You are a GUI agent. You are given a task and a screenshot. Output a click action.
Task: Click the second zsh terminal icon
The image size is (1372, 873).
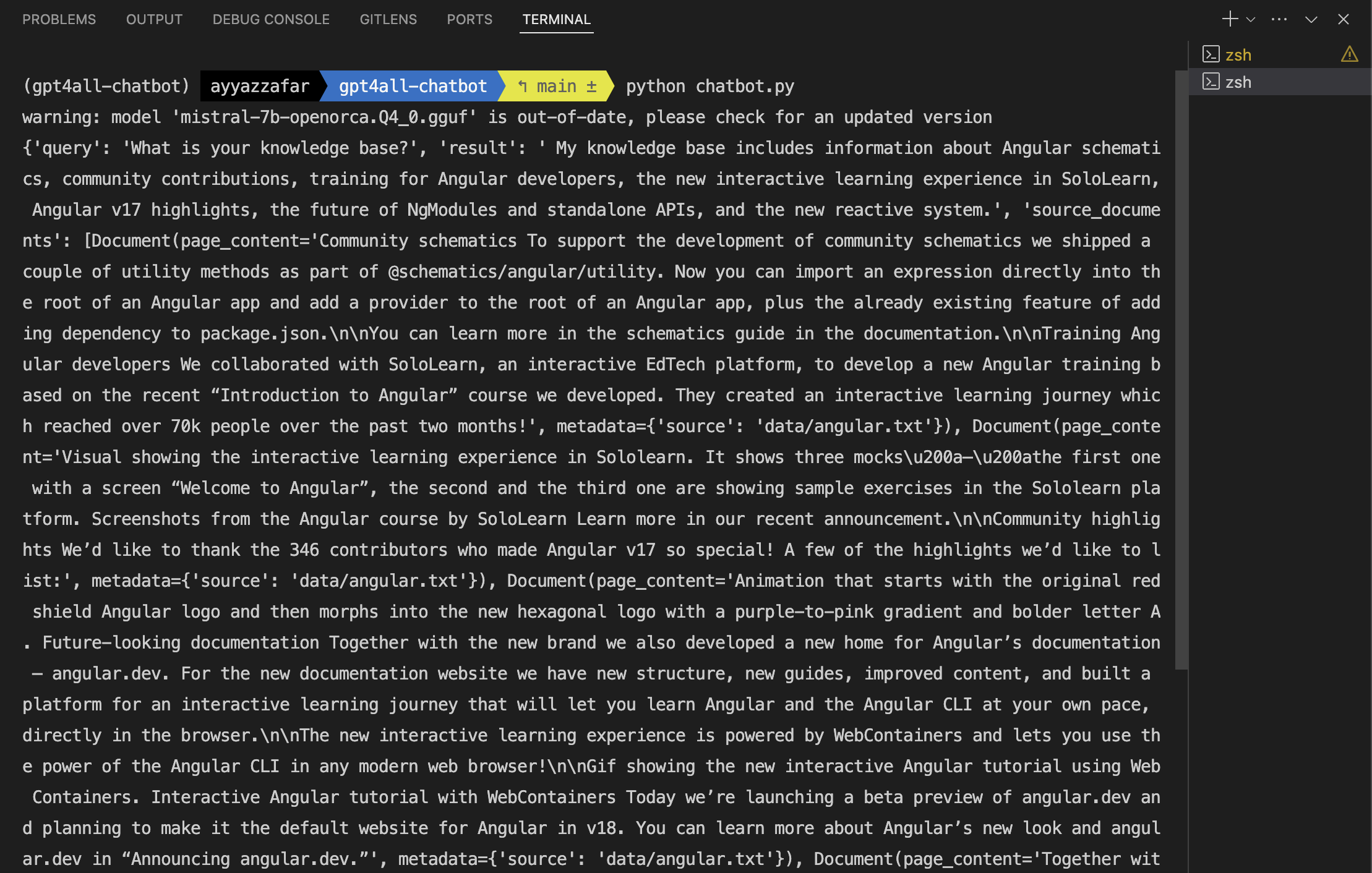pyautogui.click(x=1211, y=82)
